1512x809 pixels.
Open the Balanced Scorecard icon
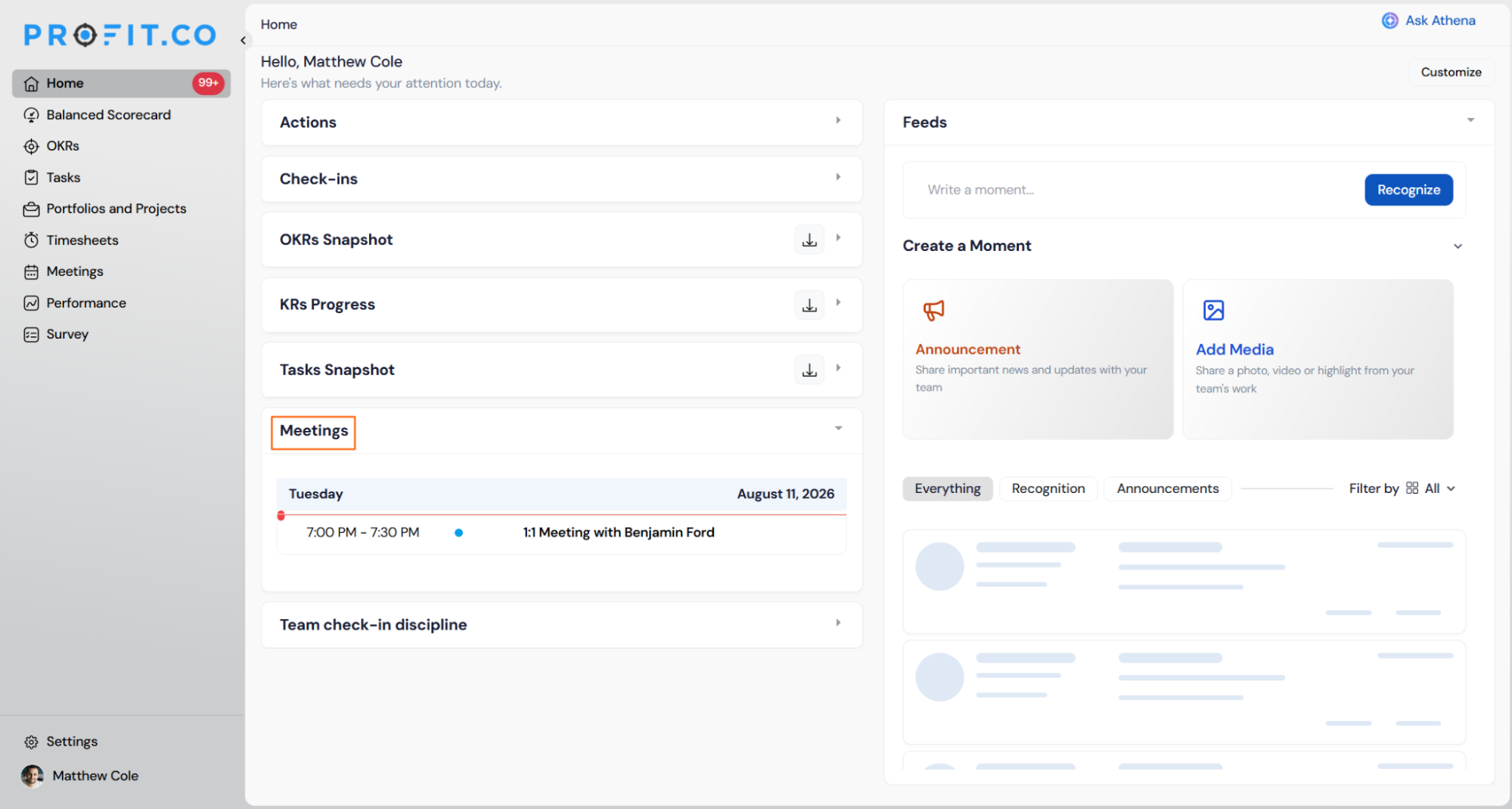click(x=31, y=115)
